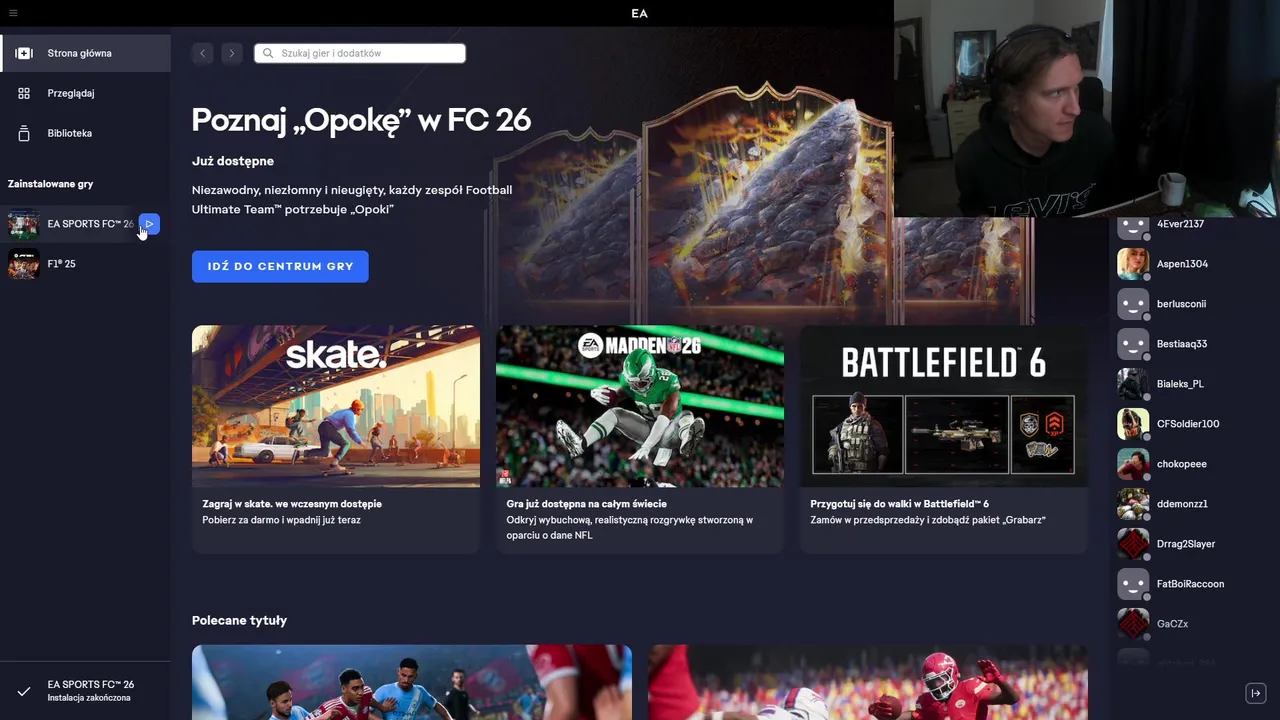Viewport: 1280px width, 720px height.
Task: Launch EA SPORTS FC 26 play button
Action: [x=149, y=224]
